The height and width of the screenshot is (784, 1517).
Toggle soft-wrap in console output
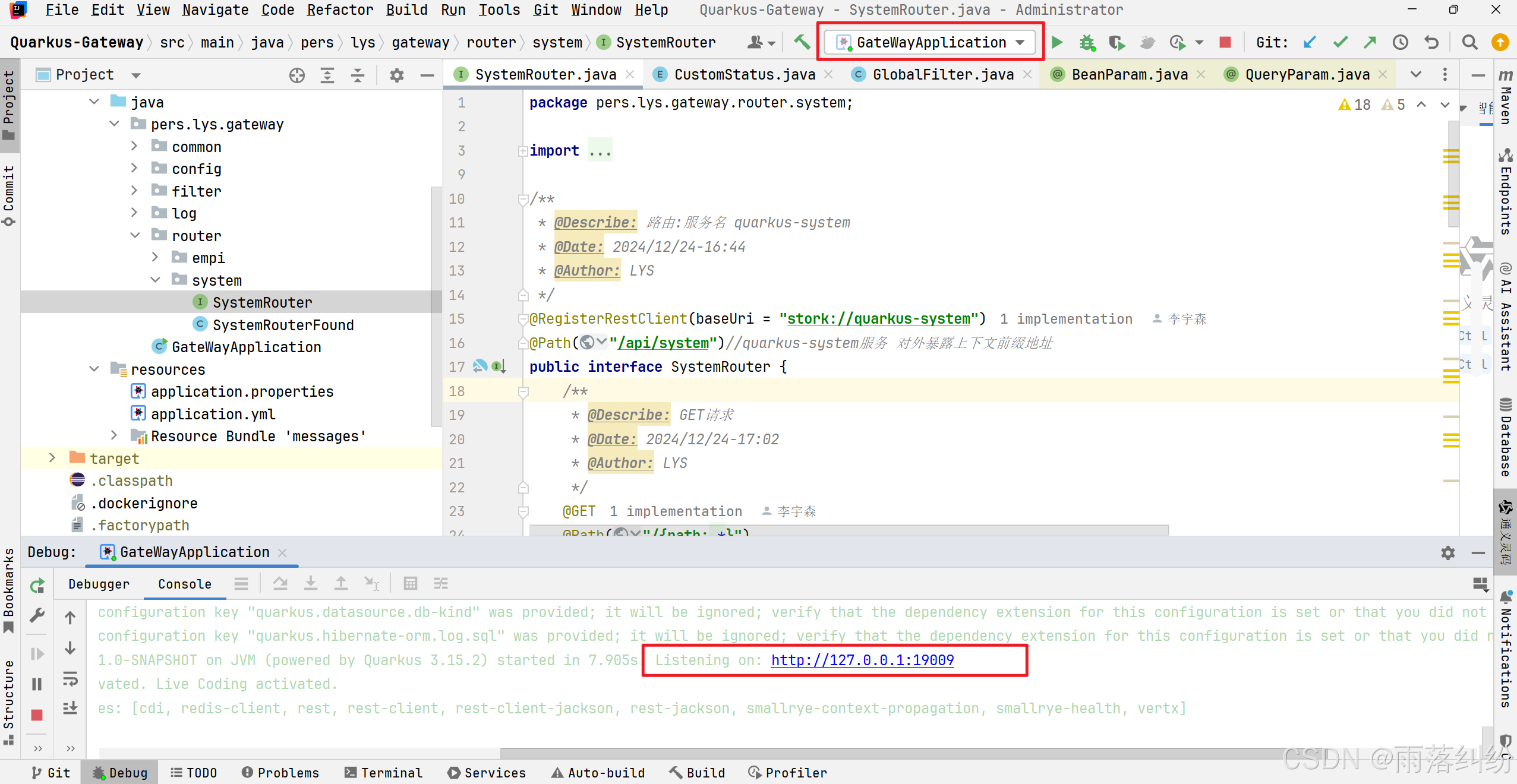click(x=70, y=679)
